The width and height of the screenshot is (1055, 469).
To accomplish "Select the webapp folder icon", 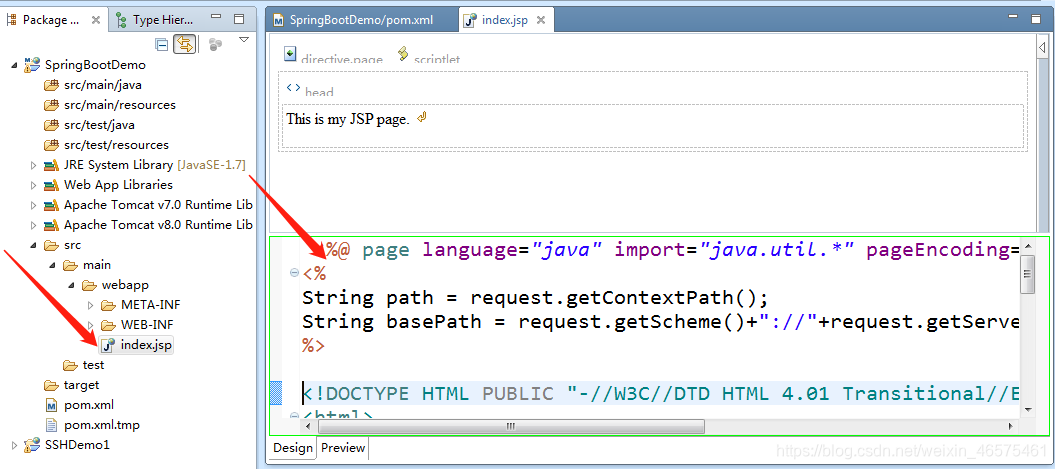I will (x=89, y=285).
